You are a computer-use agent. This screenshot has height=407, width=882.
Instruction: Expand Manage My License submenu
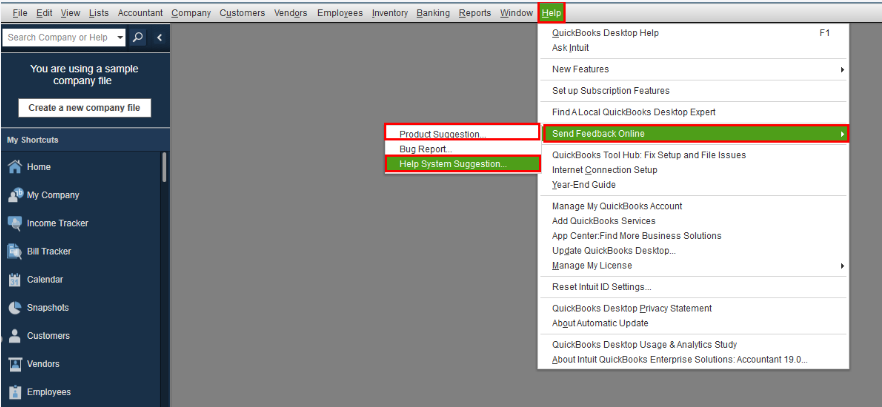point(842,265)
